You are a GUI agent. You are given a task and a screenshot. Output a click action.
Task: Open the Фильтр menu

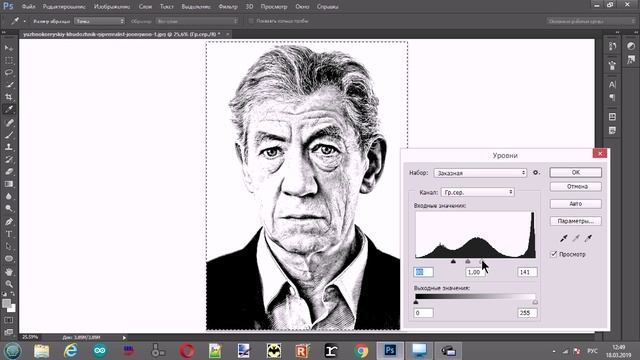[228, 7]
